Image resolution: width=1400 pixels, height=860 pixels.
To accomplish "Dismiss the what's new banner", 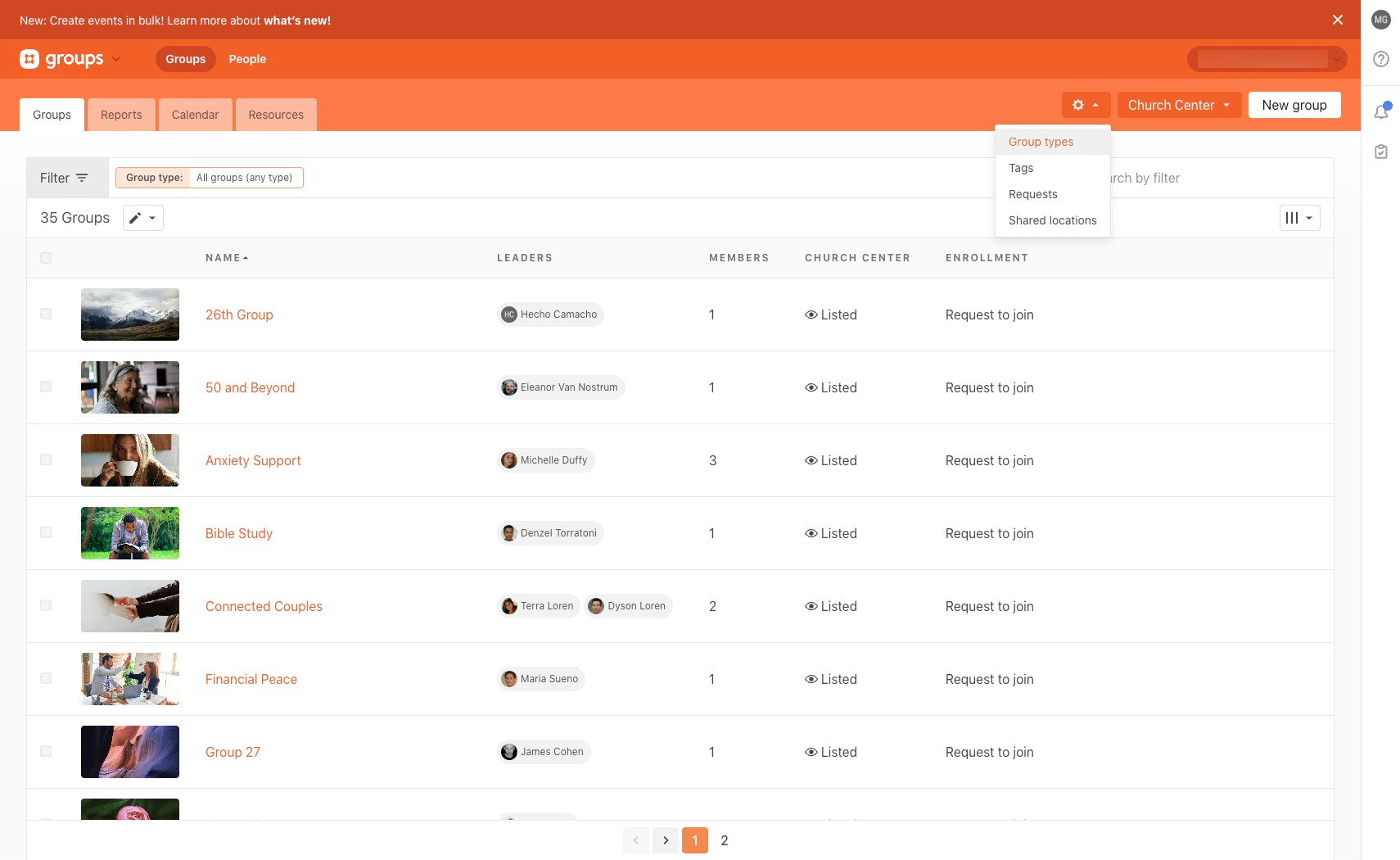I will coord(1338,20).
